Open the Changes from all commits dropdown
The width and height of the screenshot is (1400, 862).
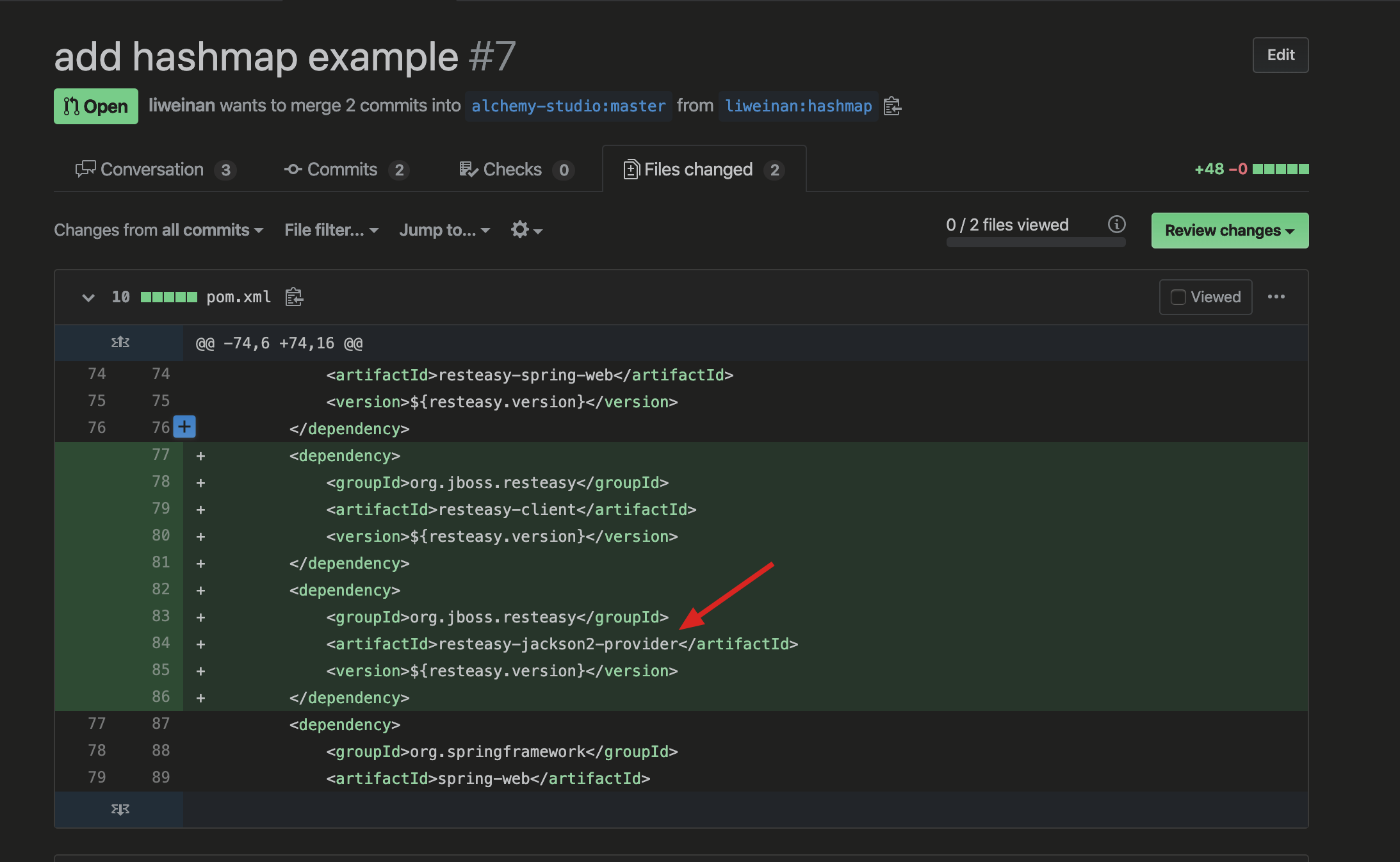(x=158, y=230)
